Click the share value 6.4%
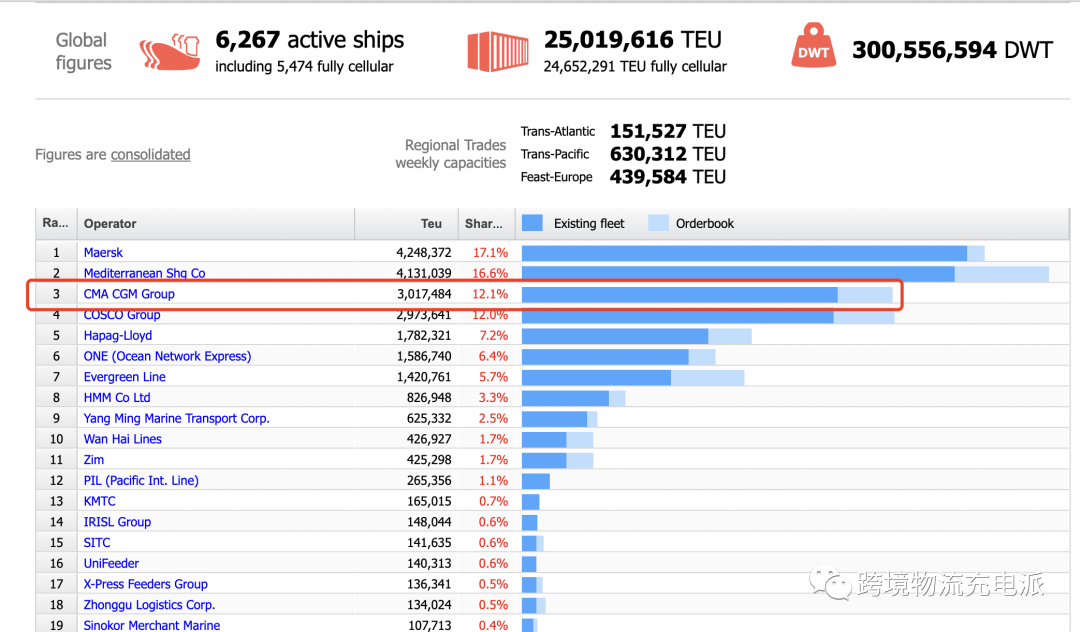This screenshot has width=1080, height=632. (493, 356)
